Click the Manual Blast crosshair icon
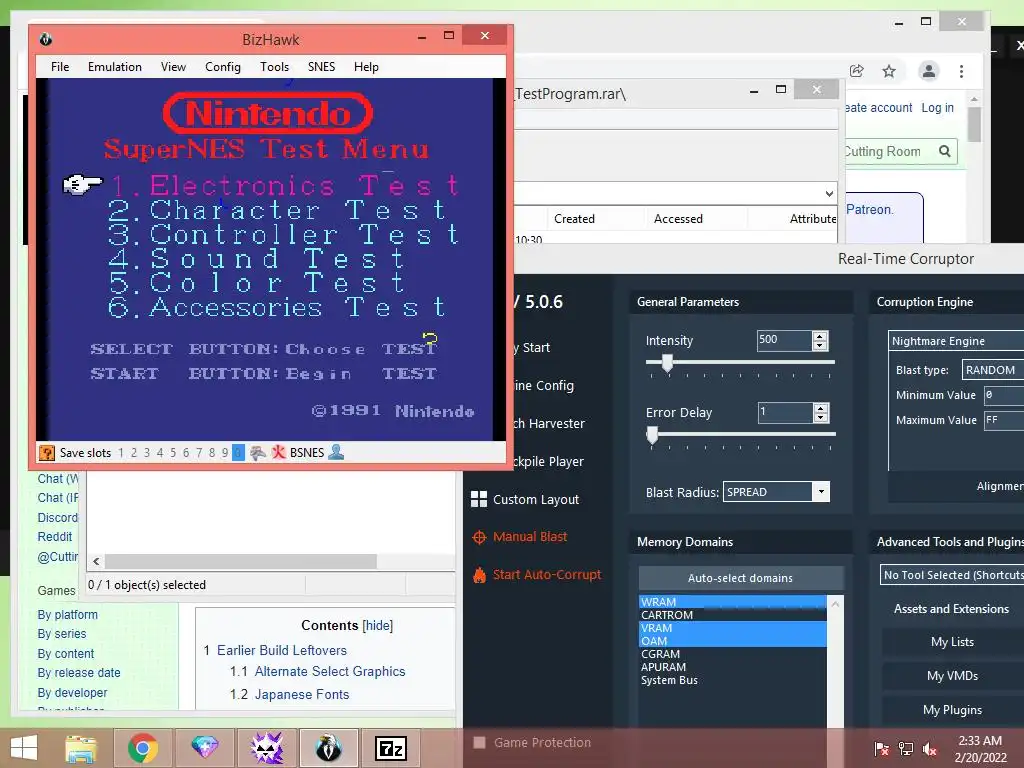The width and height of the screenshot is (1024, 768). (x=479, y=537)
